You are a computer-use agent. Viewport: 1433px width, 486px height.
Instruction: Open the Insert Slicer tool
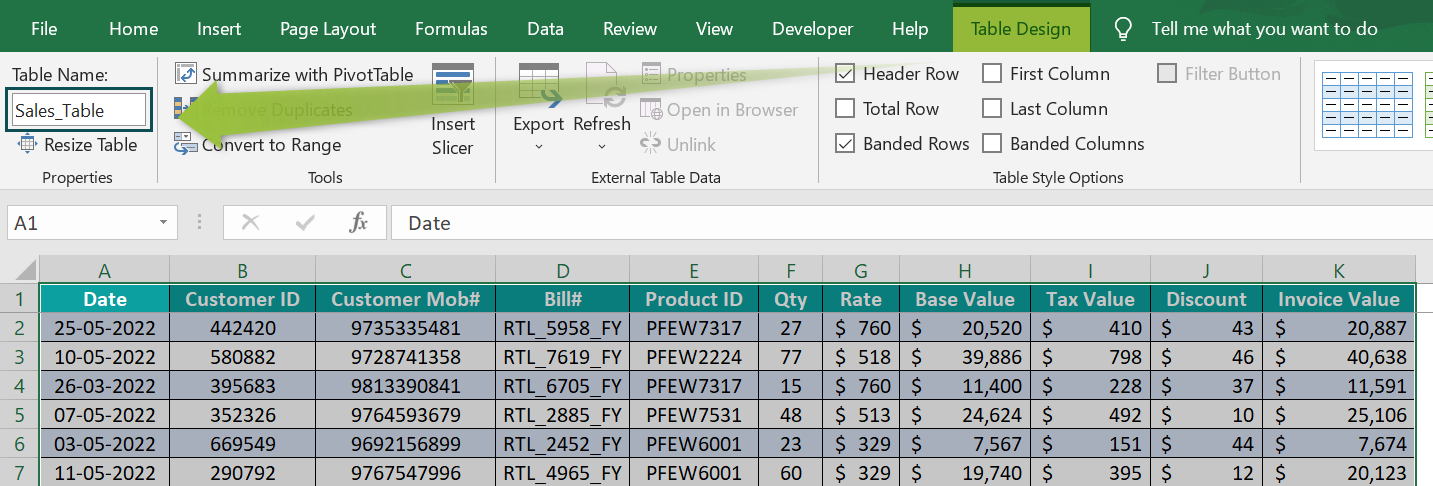point(453,111)
